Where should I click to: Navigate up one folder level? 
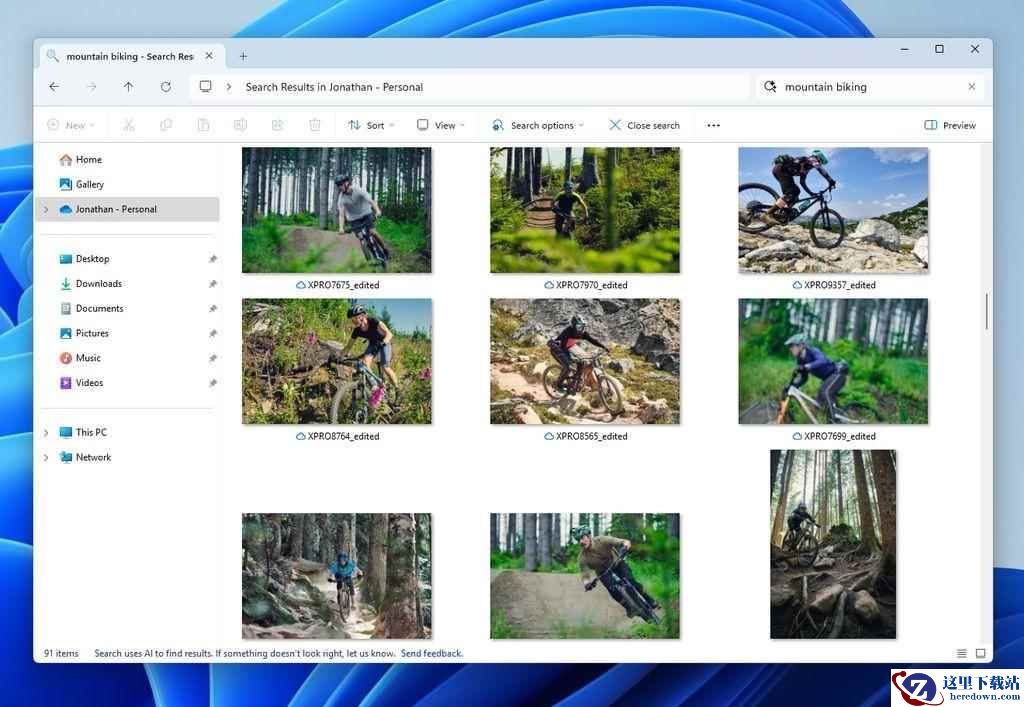[129, 87]
